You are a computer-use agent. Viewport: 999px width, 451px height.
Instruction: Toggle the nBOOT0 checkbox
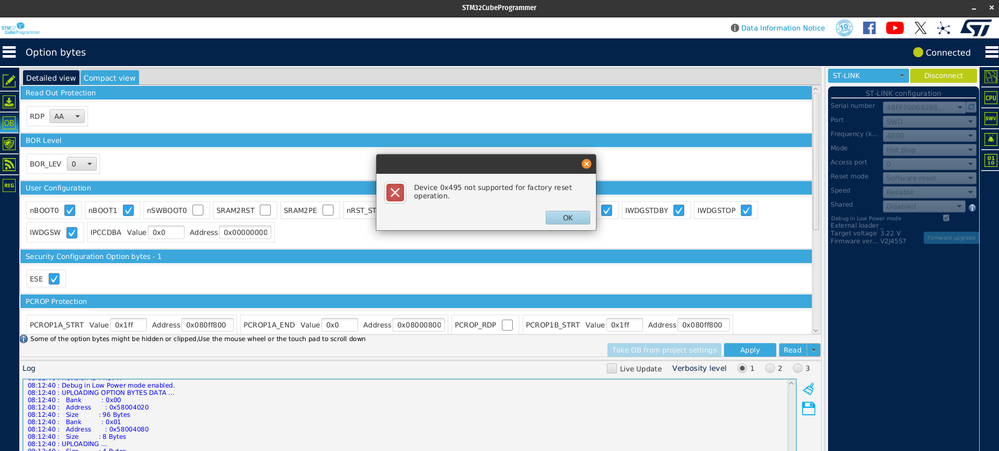70,210
